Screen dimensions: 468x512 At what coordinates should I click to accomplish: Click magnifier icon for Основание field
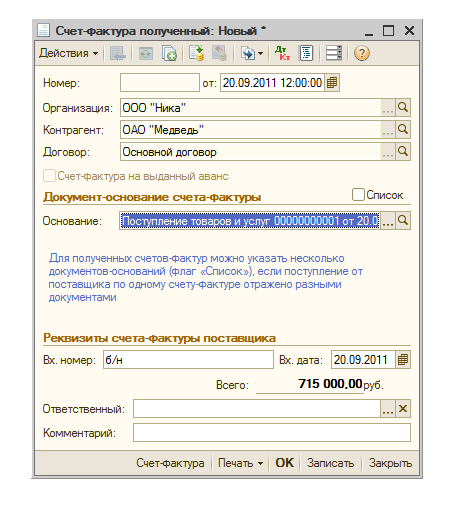[x=403, y=221]
